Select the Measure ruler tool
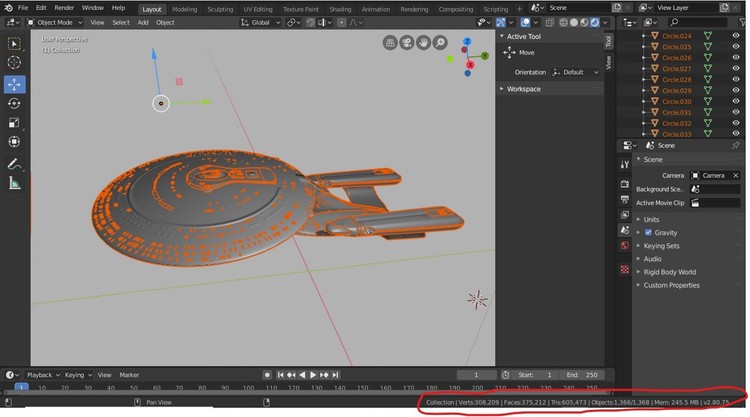750x417 pixels. click(14, 183)
